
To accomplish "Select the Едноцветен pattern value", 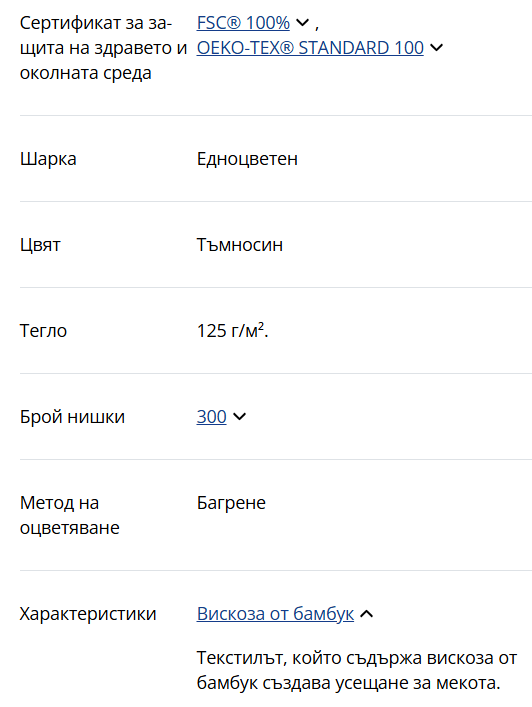I will [x=247, y=159].
